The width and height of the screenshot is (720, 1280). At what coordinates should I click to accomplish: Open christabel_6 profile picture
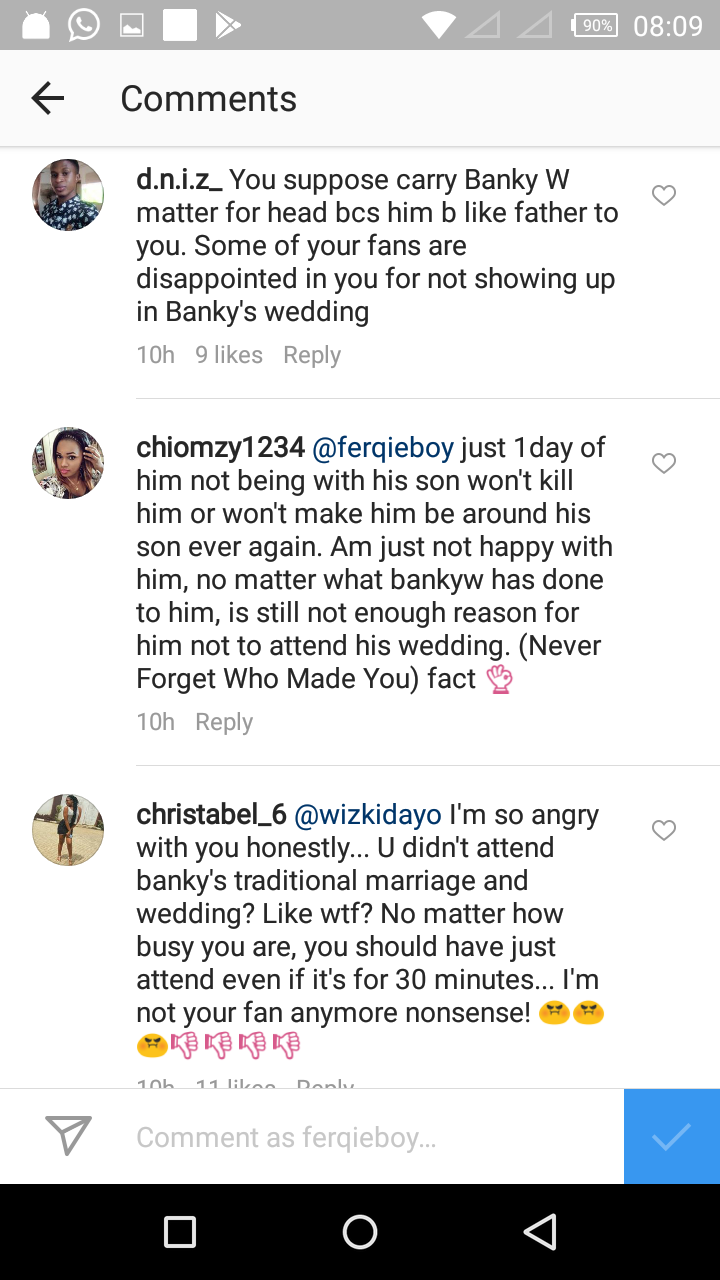coord(68,830)
